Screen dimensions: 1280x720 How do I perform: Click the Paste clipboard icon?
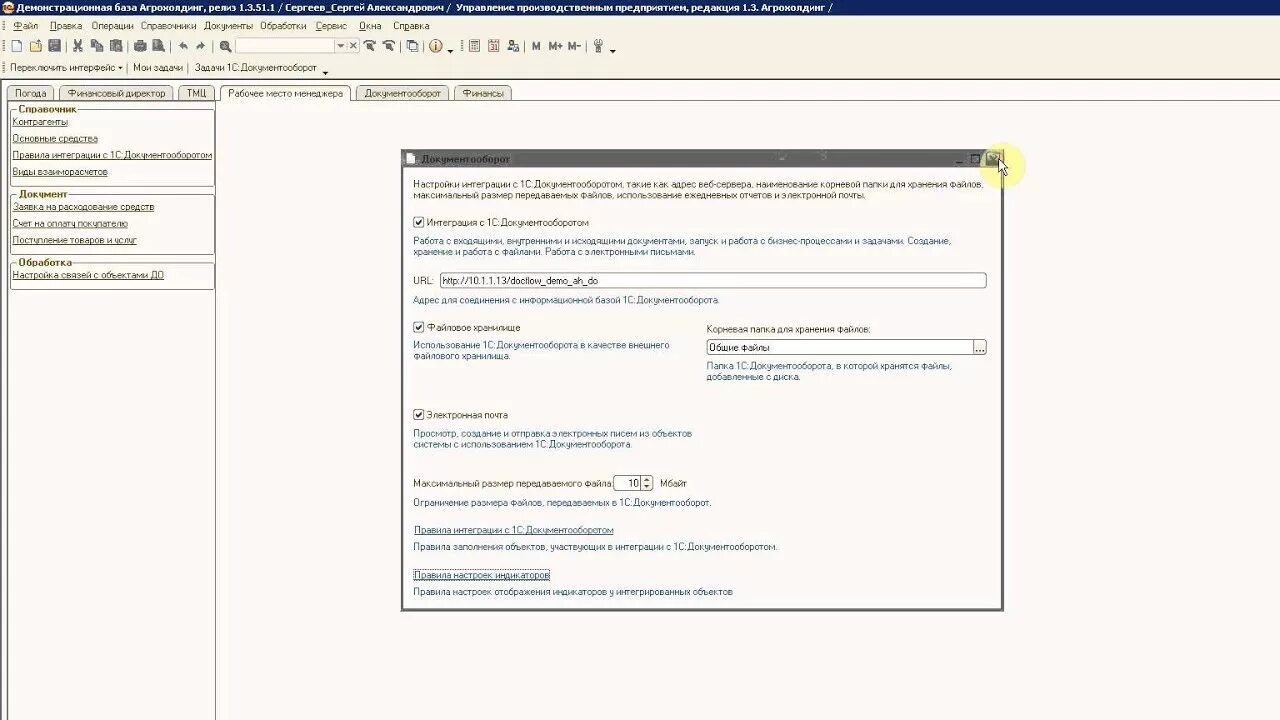coord(116,46)
